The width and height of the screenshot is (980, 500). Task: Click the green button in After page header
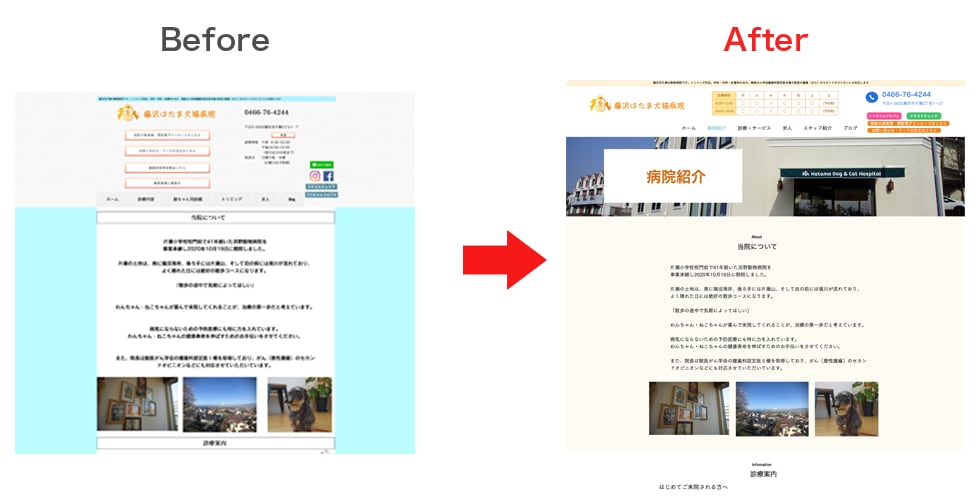coord(924,116)
